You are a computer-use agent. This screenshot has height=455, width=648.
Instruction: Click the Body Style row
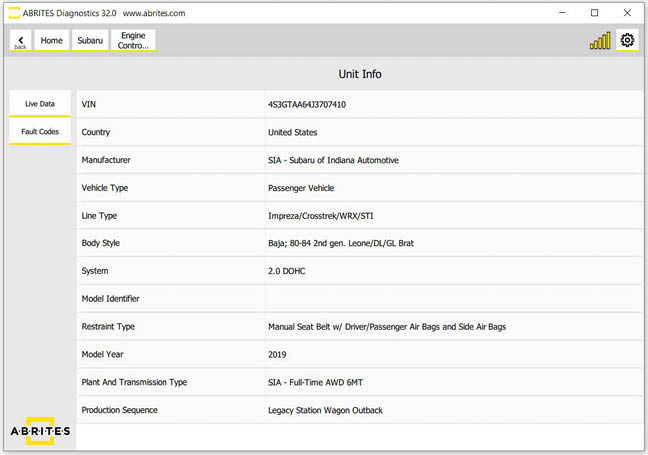pos(359,243)
